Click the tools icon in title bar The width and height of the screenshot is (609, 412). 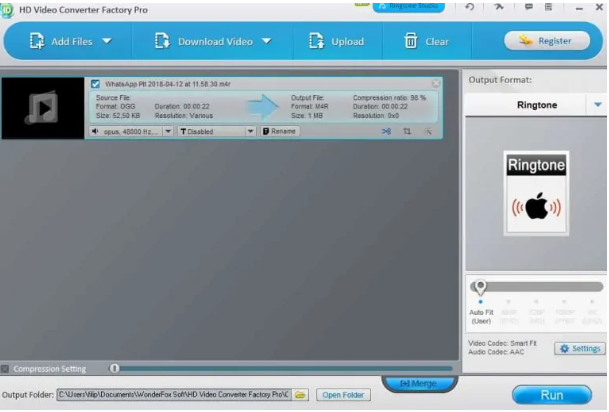499,7
